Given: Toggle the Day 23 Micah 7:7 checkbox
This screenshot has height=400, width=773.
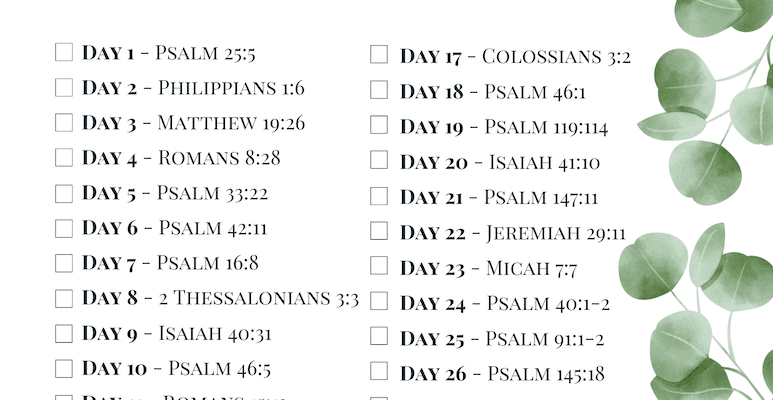Looking at the screenshot, I should click(379, 267).
